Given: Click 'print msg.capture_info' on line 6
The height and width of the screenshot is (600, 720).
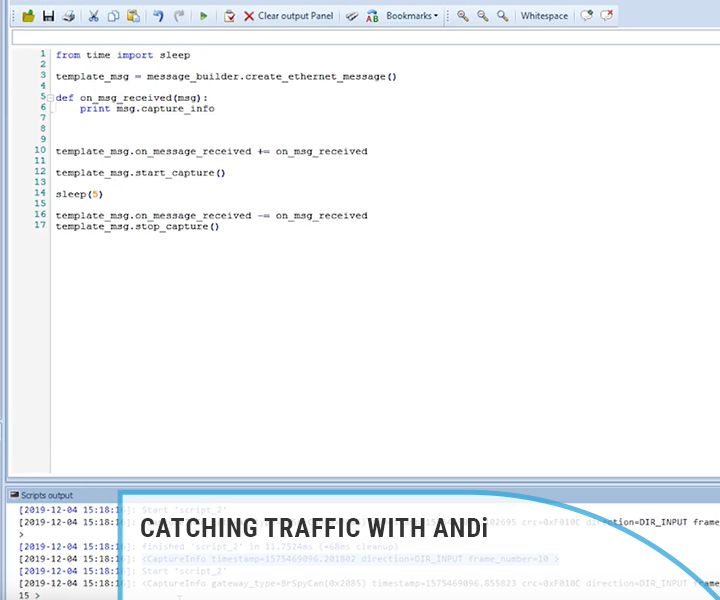Looking at the screenshot, I should 147,109.
